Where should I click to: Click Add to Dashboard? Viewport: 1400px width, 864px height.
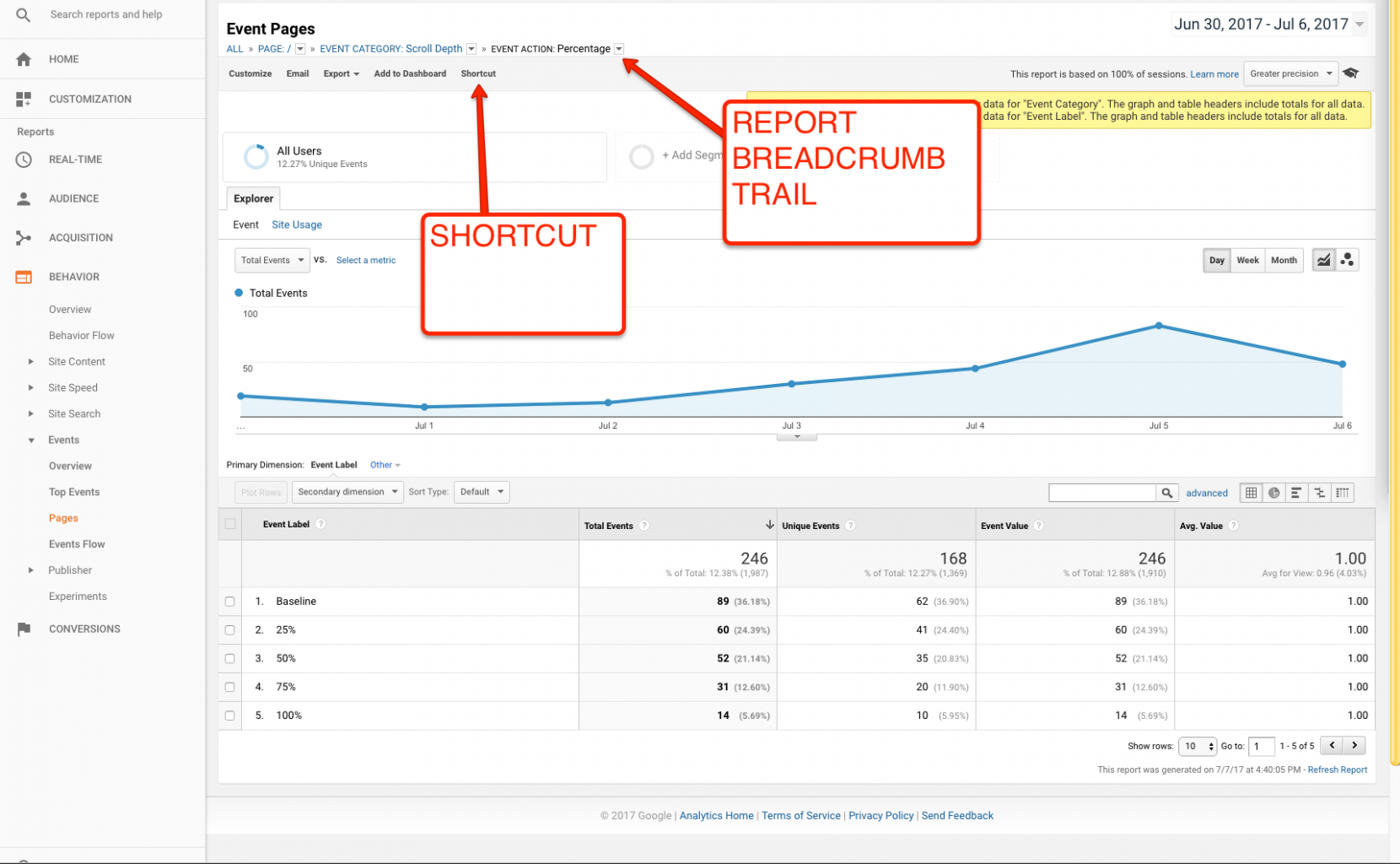coord(410,73)
